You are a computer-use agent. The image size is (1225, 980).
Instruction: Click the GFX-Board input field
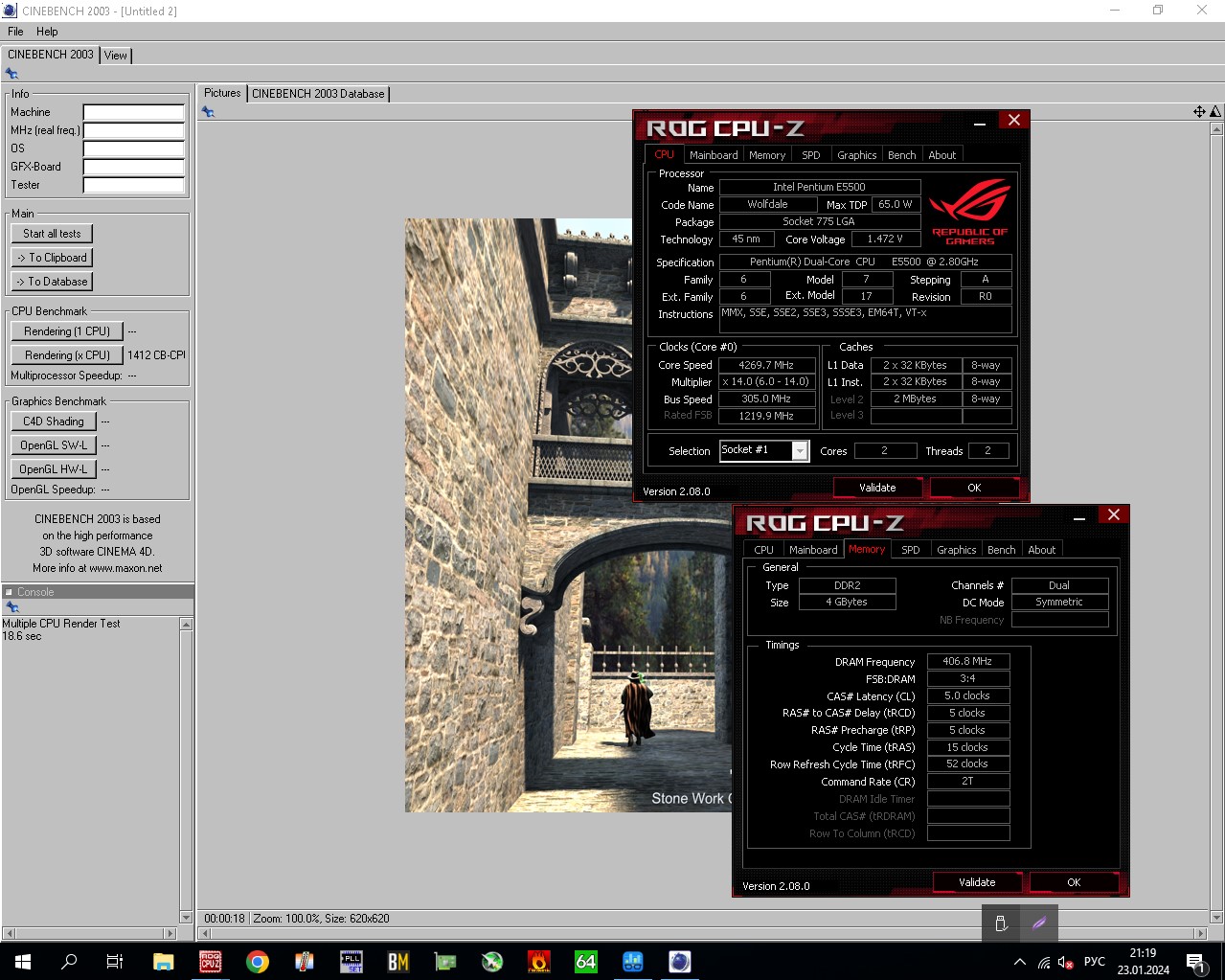tap(133, 167)
